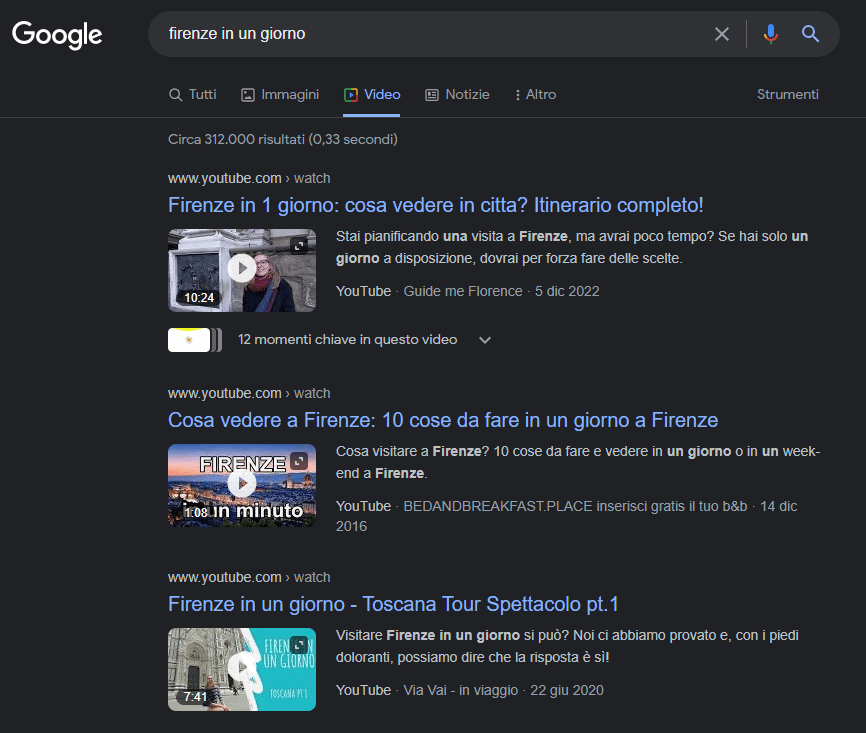This screenshot has width=866, height=733.
Task: Open the Altro menu
Action: [x=535, y=94]
